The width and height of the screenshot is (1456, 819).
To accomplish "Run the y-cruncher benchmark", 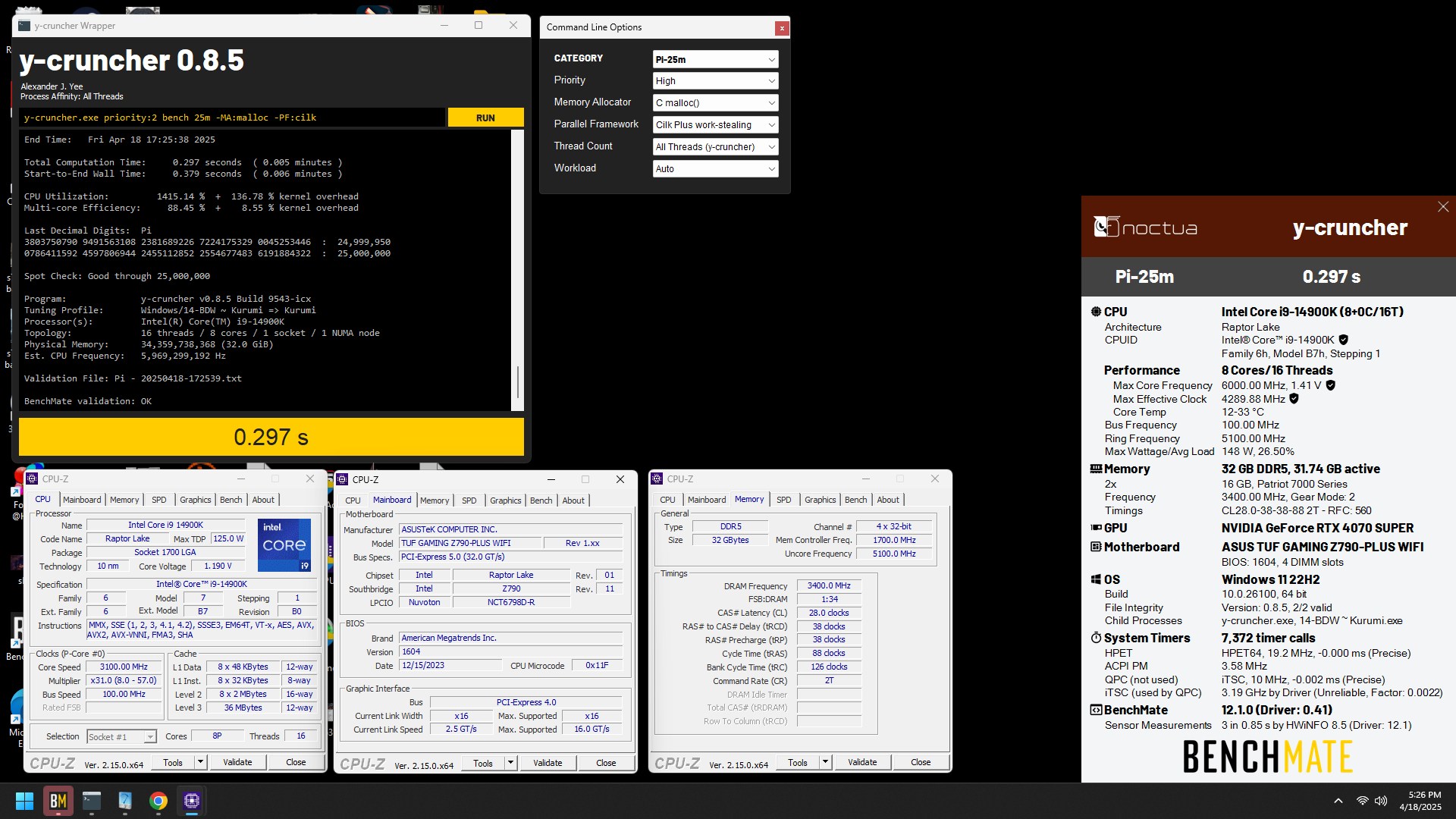I will coord(485,118).
